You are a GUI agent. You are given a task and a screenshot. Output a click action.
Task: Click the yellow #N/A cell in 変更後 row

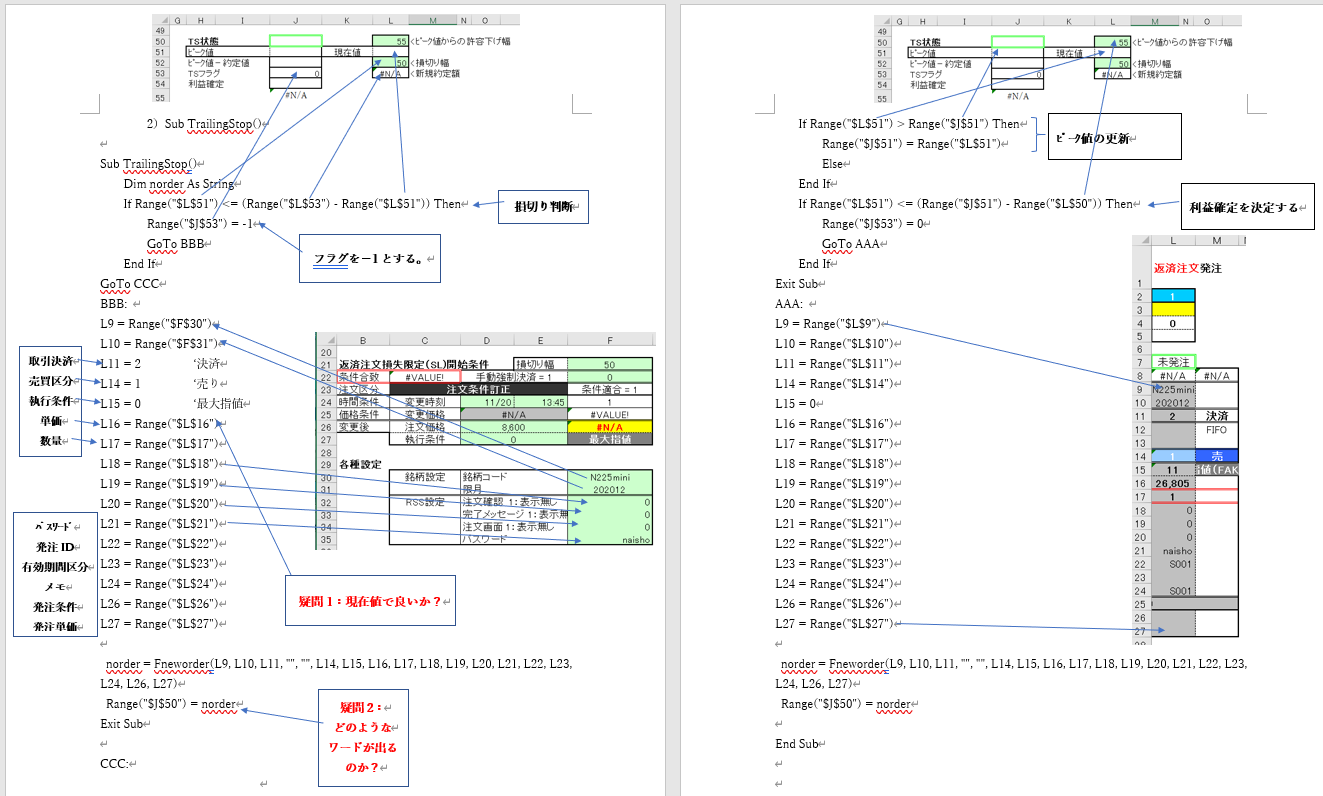point(609,425)
